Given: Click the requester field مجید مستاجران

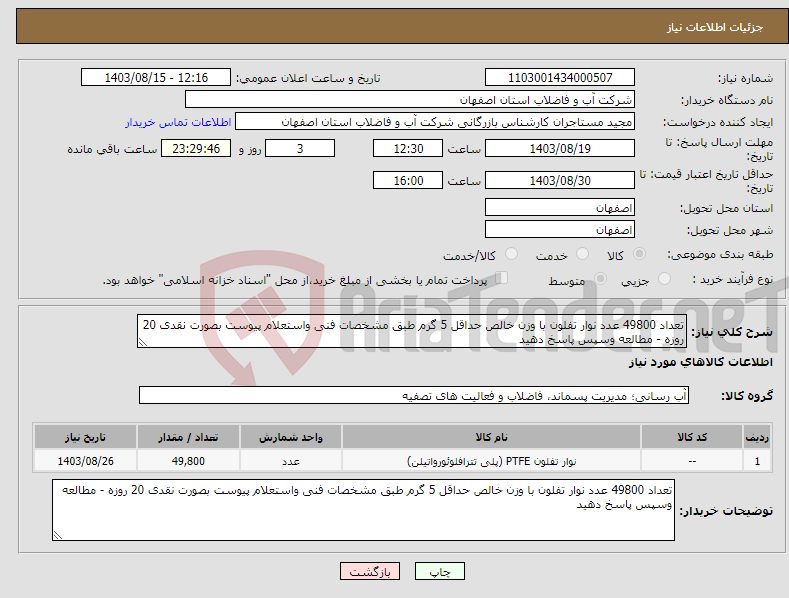Looking at the screenshot, I should (x=435, y=122).
